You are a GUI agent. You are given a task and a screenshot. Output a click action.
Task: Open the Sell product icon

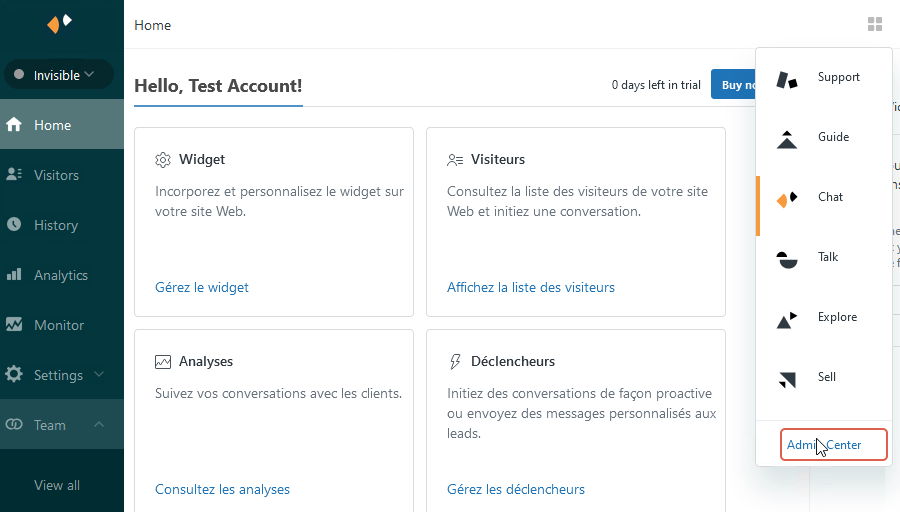(788, 378)
